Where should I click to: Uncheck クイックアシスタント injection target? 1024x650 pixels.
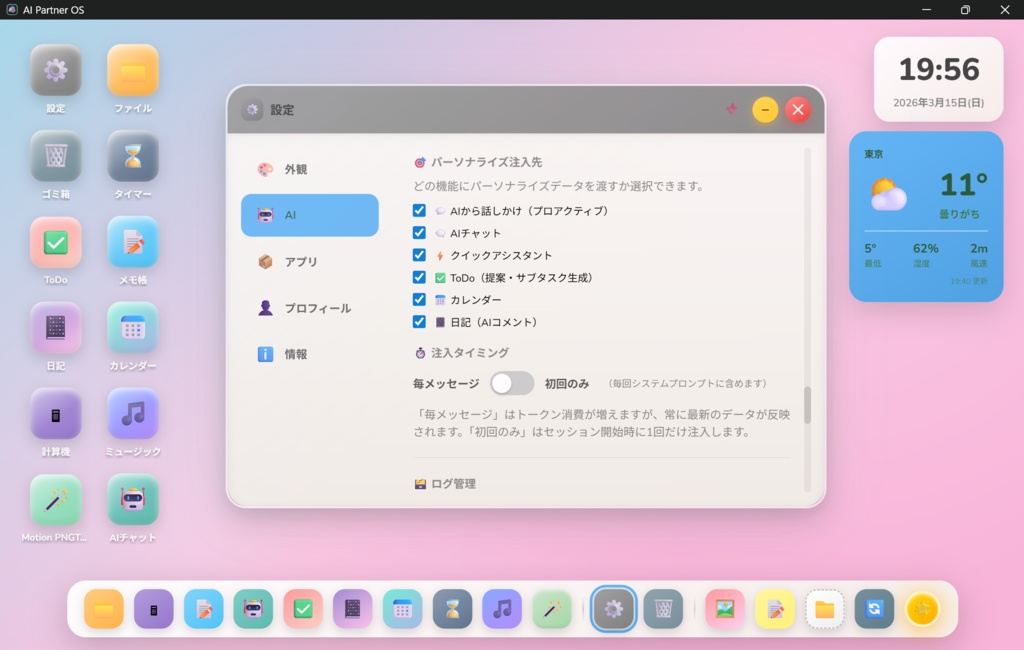pos(419,255)
